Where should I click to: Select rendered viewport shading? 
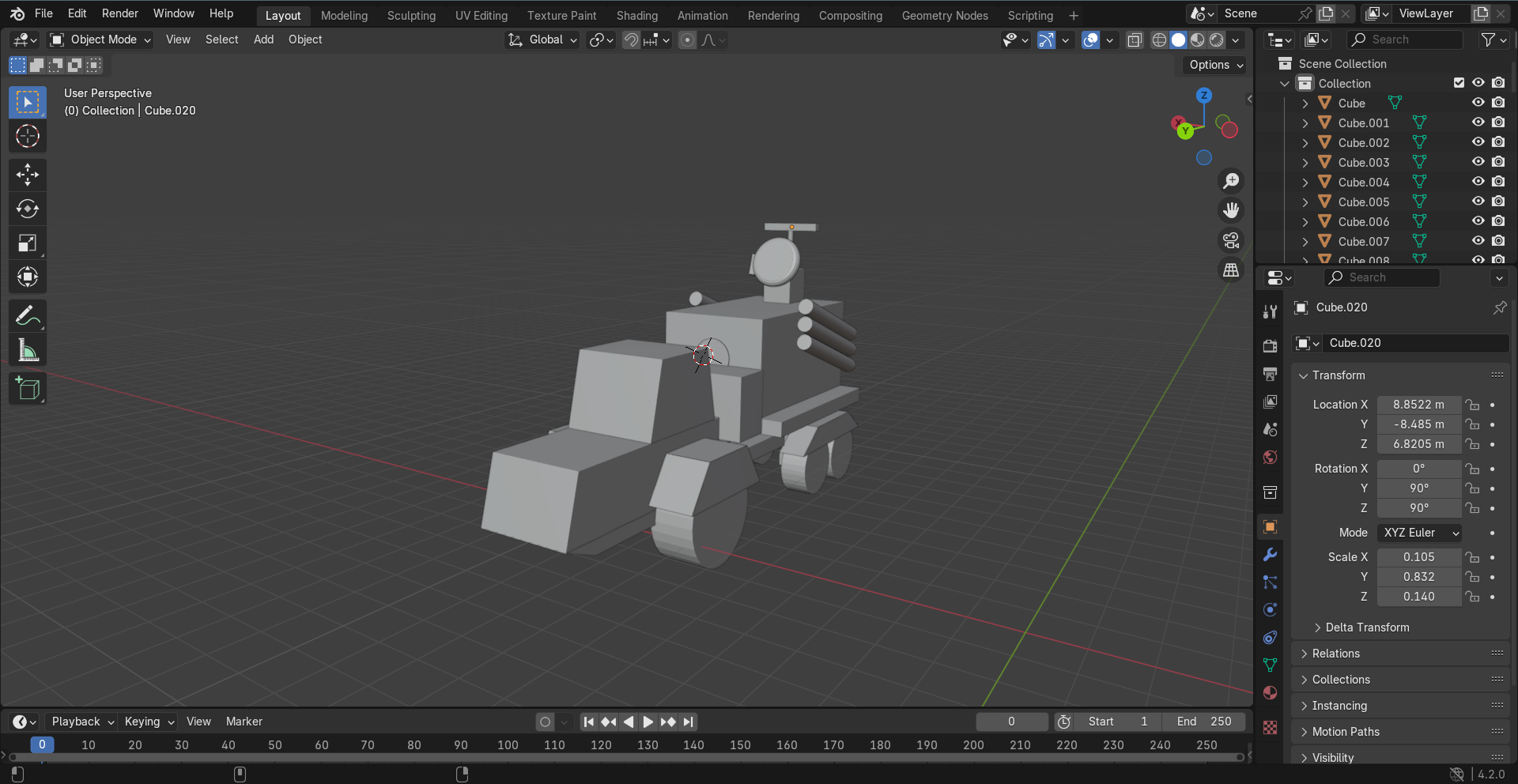coord(1217,40)
